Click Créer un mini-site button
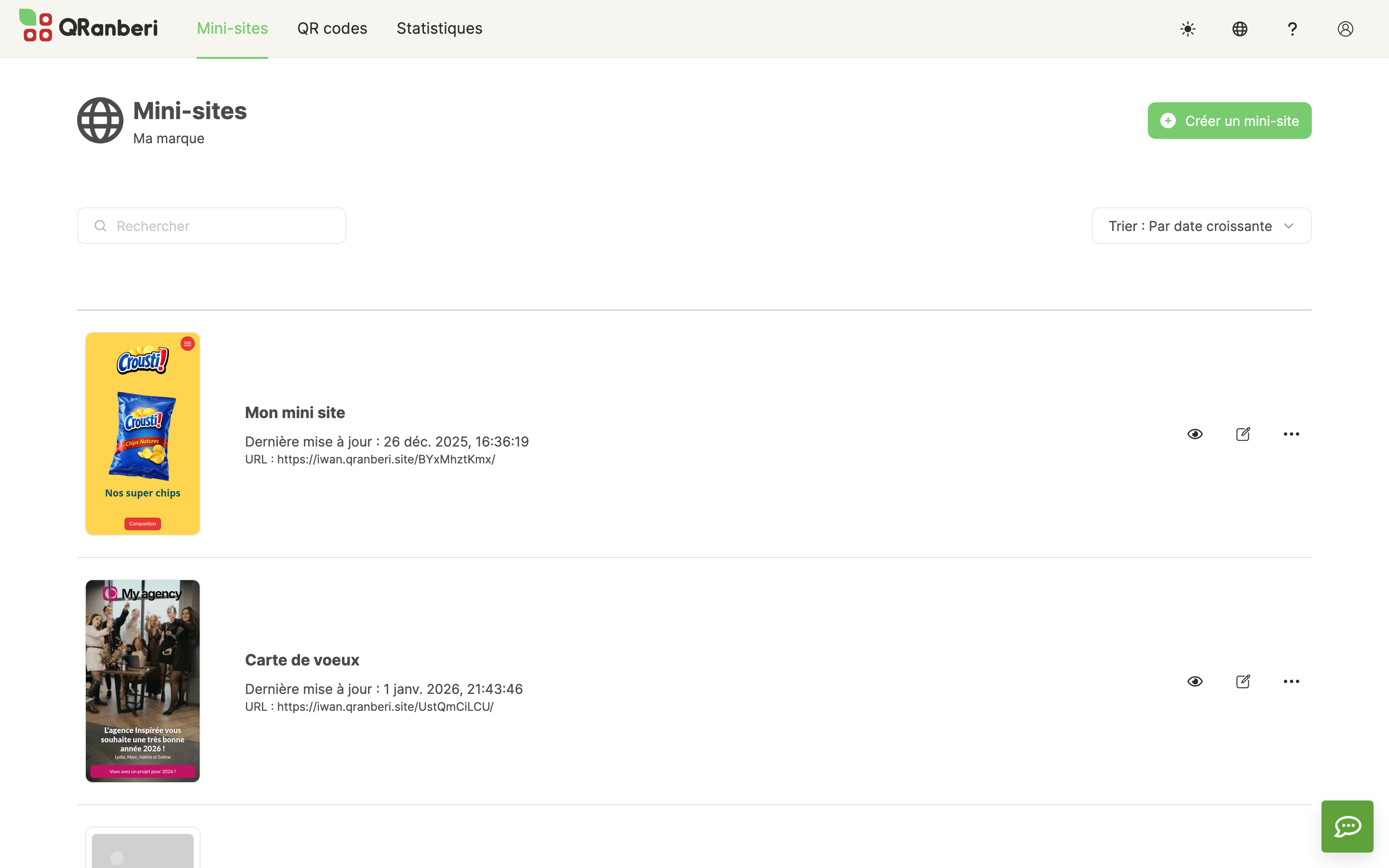This screenshot has width=1389, height=868. point(1229,121)
